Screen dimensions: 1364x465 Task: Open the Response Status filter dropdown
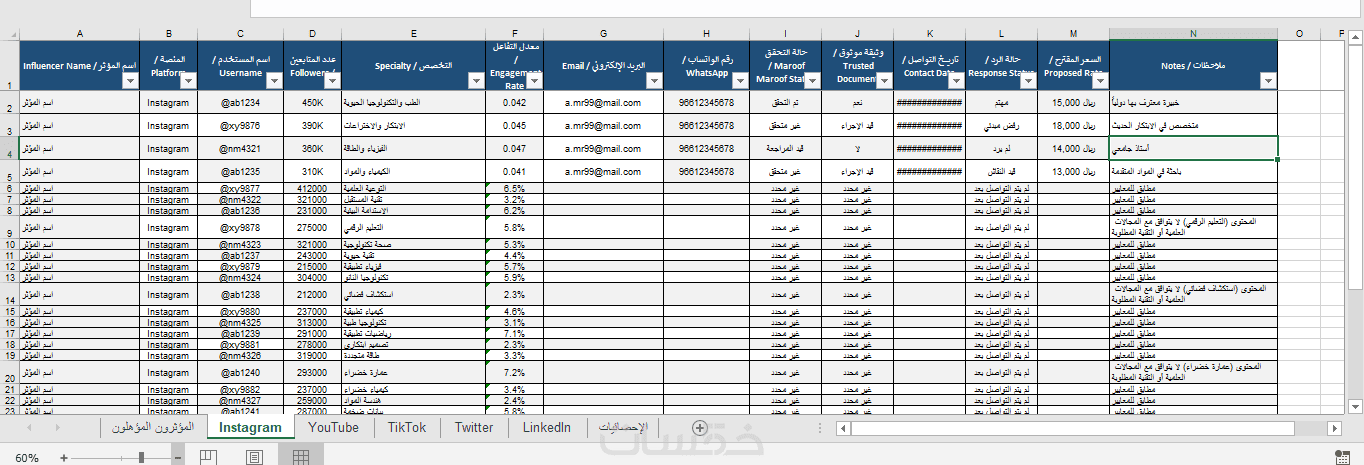point(1028,82)
